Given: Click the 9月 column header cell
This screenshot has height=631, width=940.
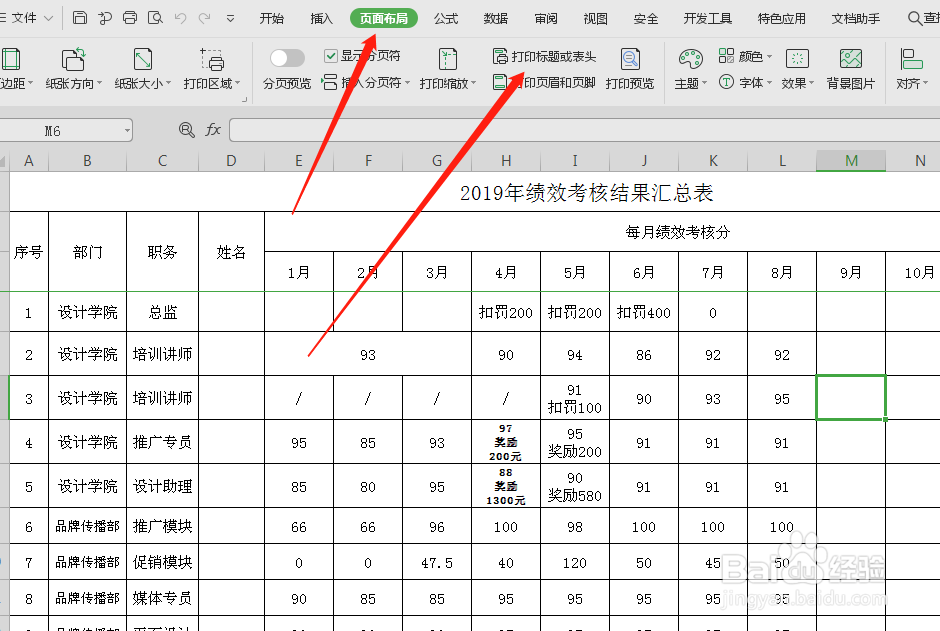Looking at the screenshot, I should (851, 273).
